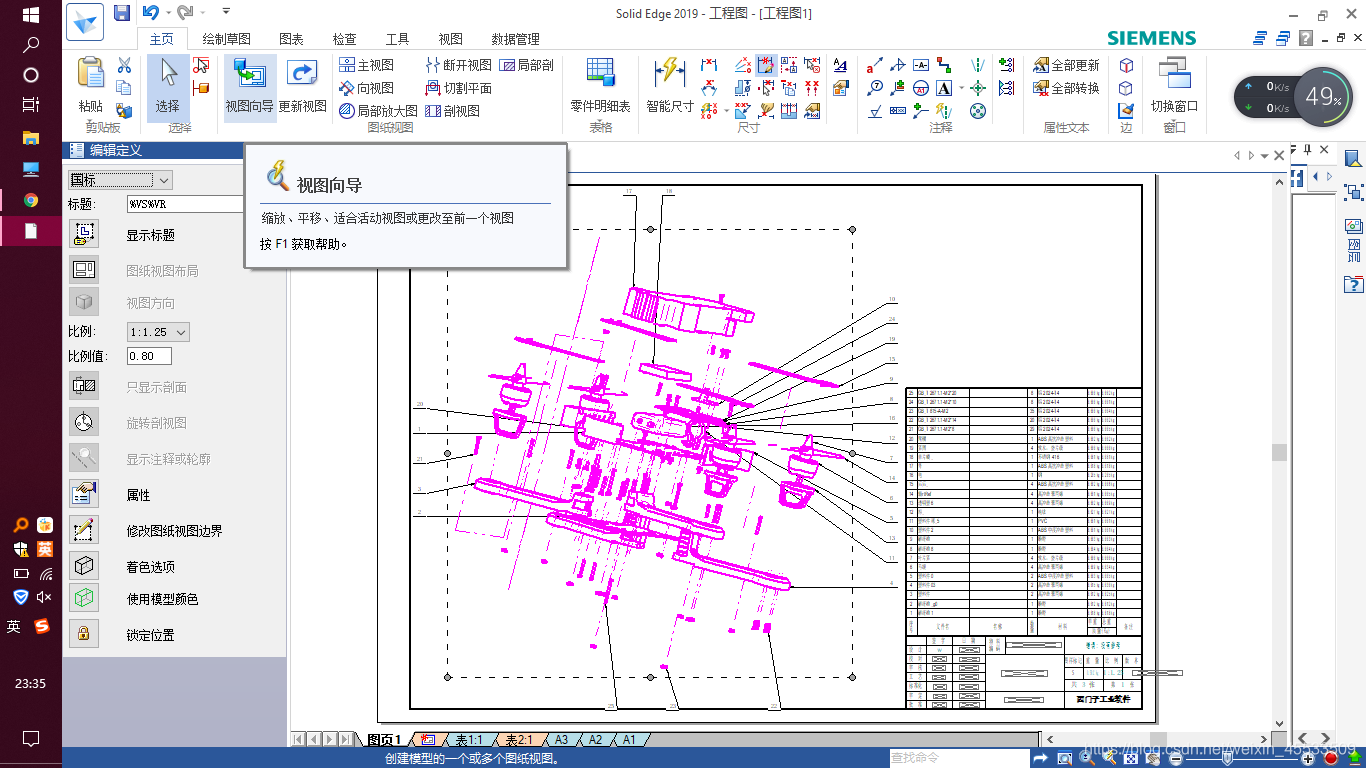Create a Detail View (局部放大图)

pos(379,111)
